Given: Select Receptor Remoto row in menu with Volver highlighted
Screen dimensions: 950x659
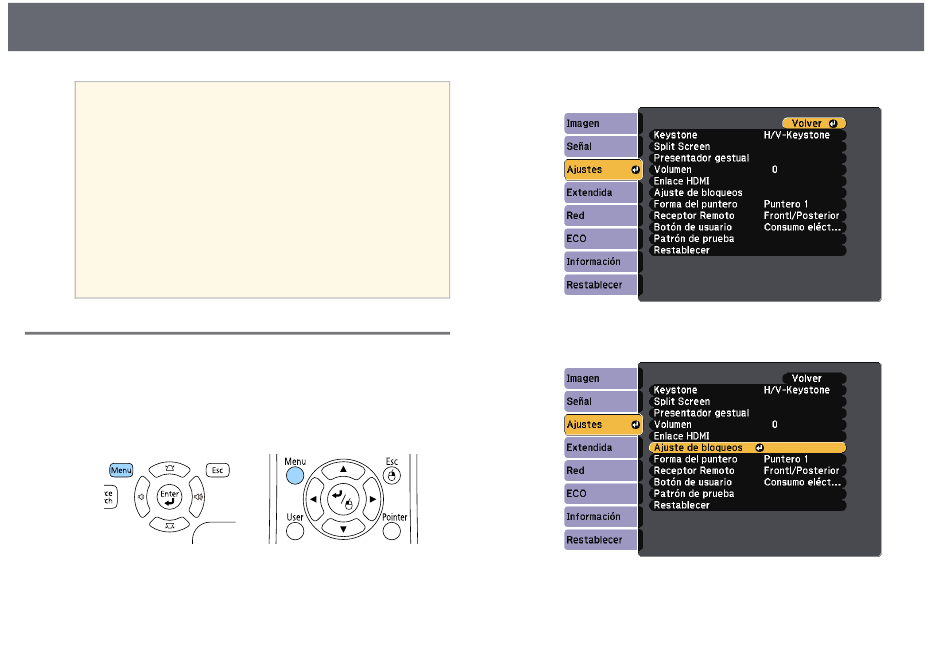Looking at the screenshot, I should (x=747, y=216).
